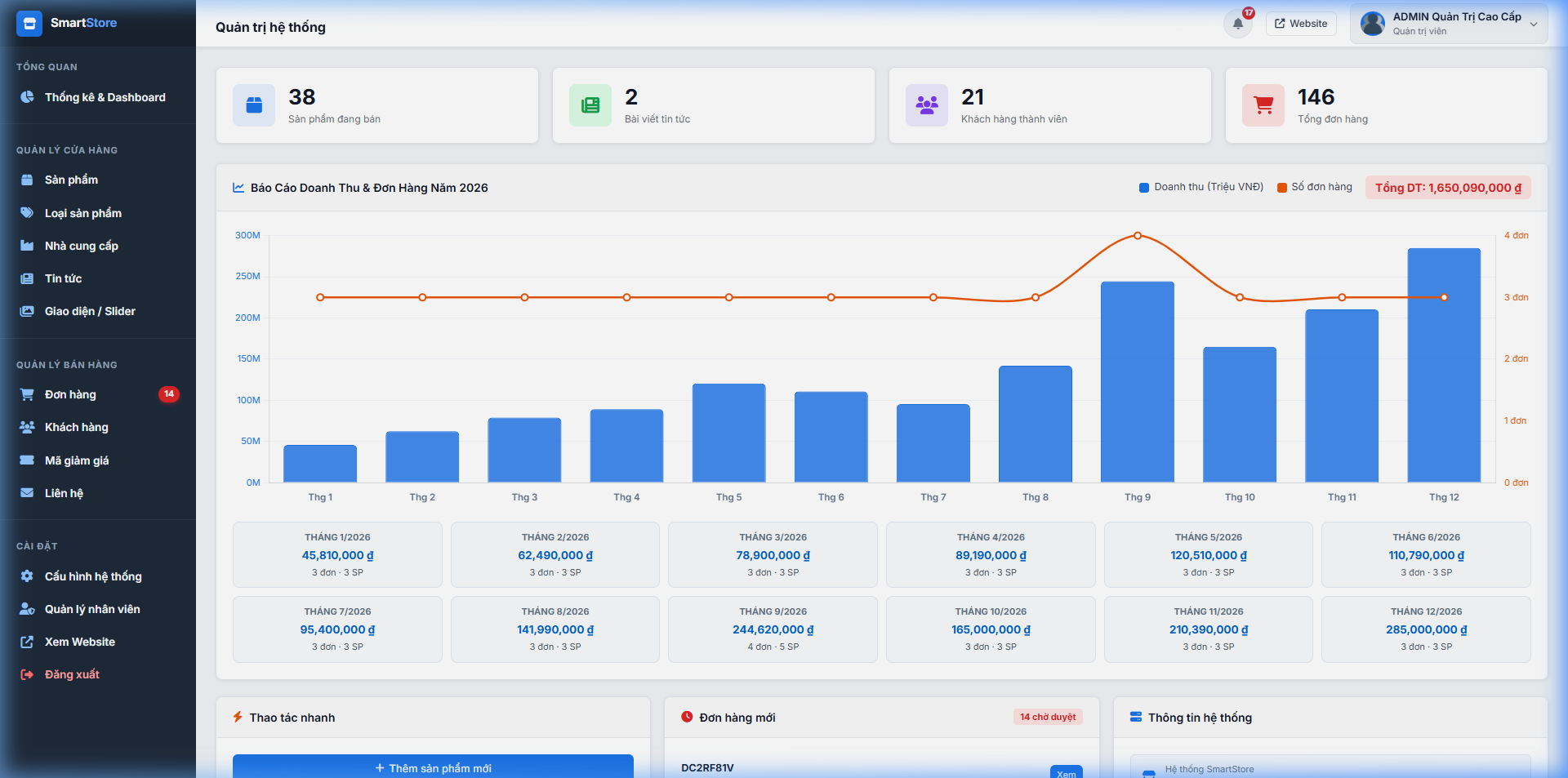Image resolution: width=1568 pixels, height=778 pixels.
Task: Open Thống kê & Dashboard menu item
Action: point(98,97)
